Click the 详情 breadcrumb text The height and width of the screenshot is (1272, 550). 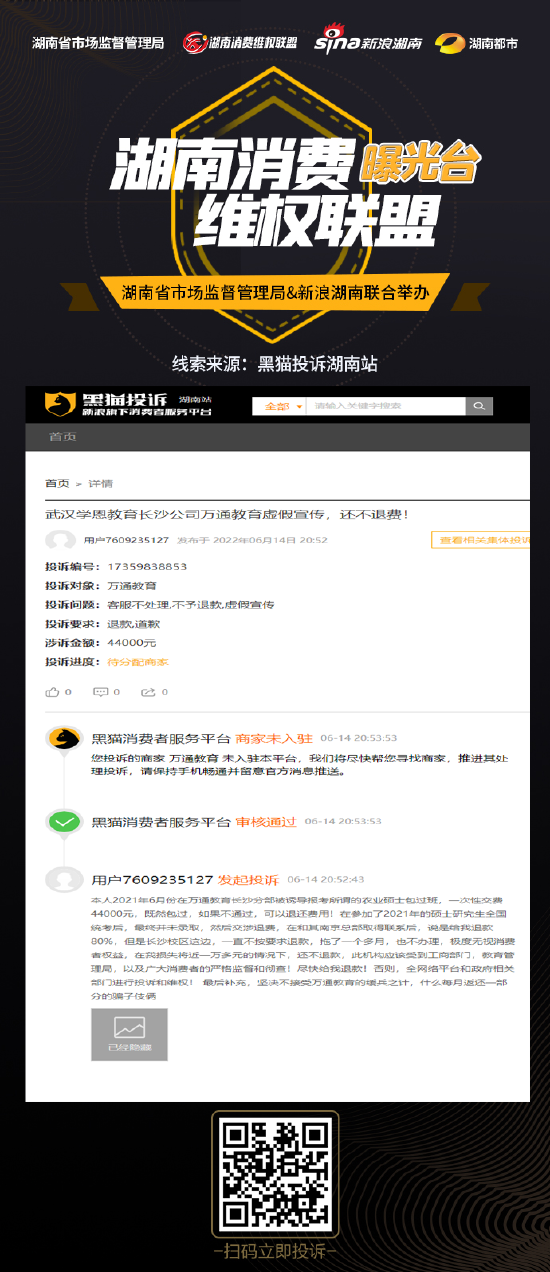(101, 483)
